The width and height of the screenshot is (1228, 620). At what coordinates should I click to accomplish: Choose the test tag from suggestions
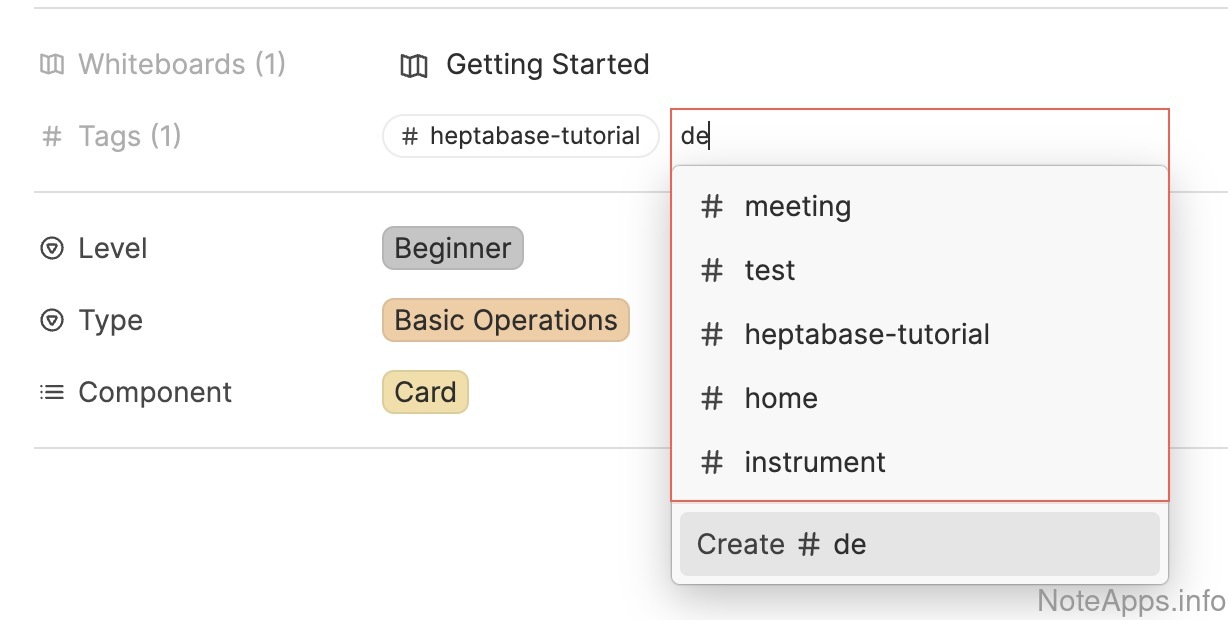[770, 271]
